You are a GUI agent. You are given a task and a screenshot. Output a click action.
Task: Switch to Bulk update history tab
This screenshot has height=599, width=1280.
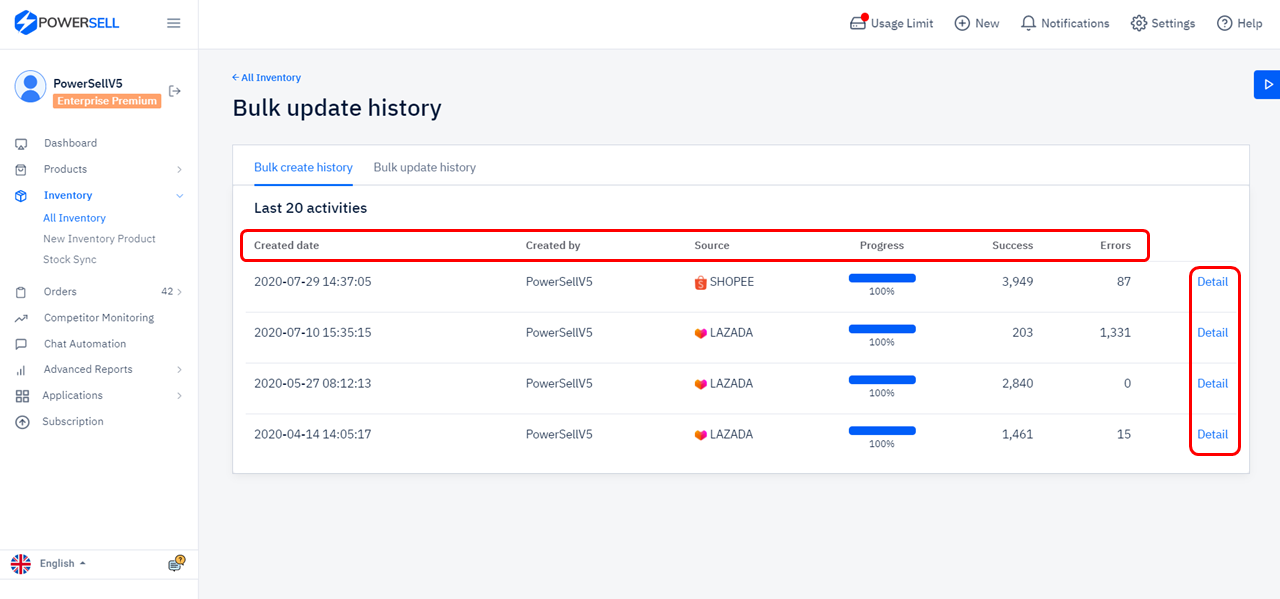pos(424,167)
